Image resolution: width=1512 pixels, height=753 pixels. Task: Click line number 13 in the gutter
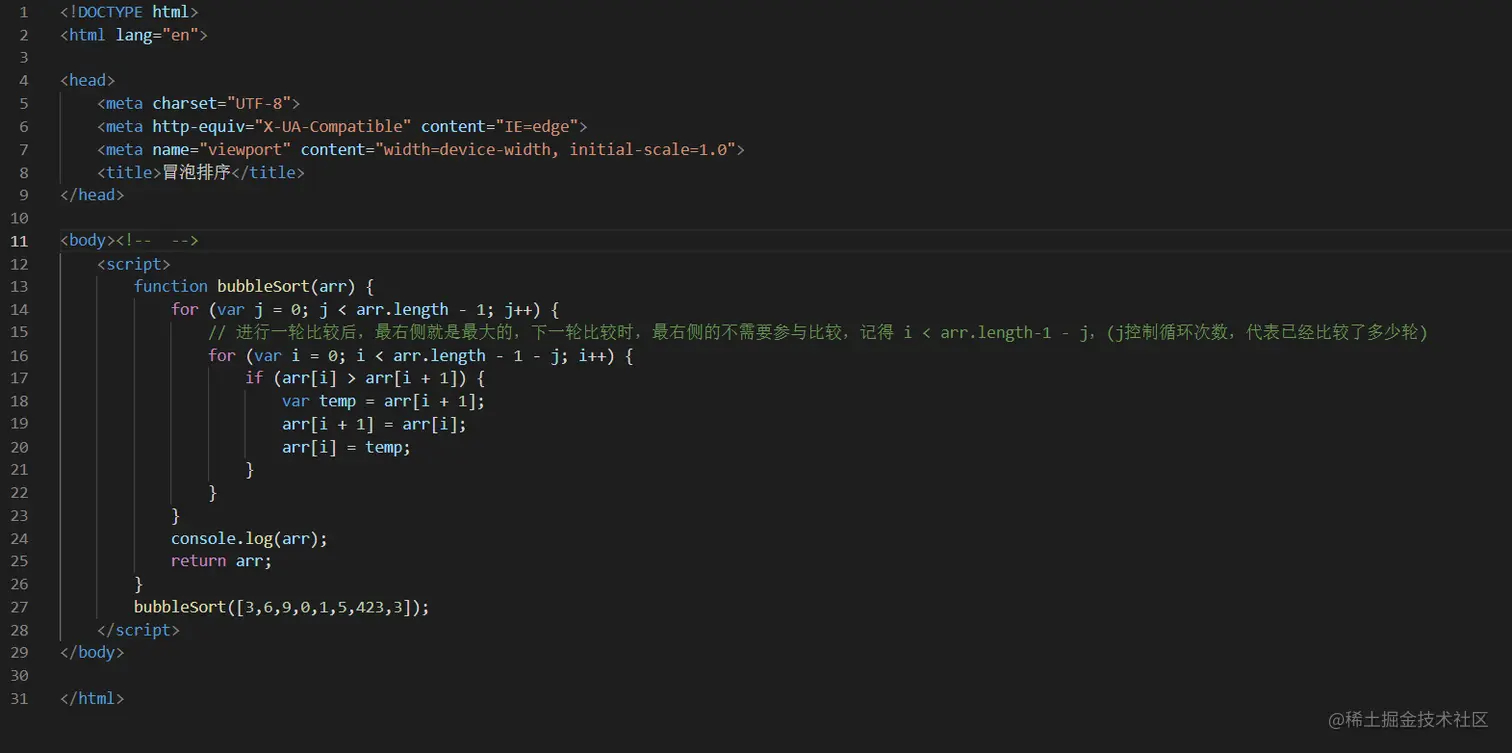pos(19,286)
